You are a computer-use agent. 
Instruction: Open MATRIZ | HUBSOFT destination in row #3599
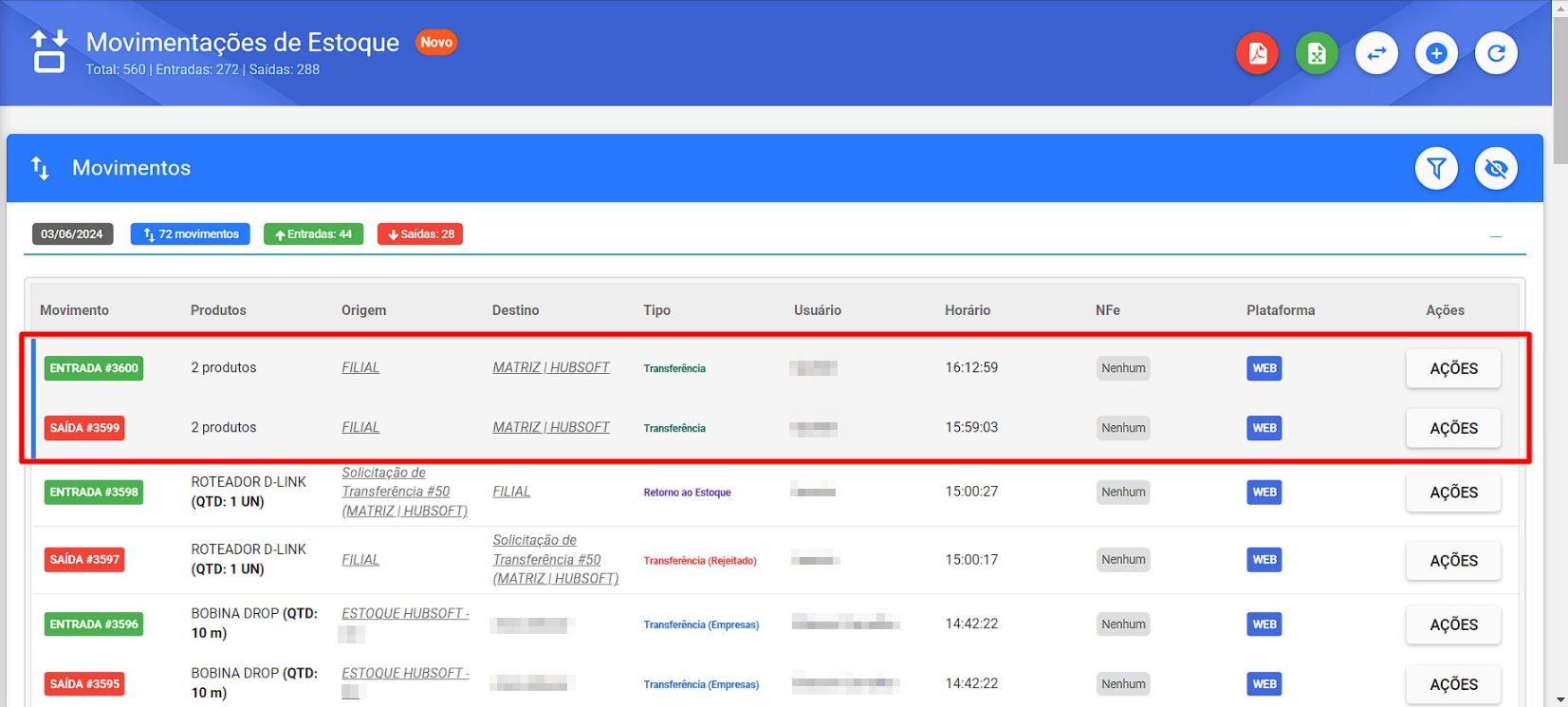coord(551,427)
